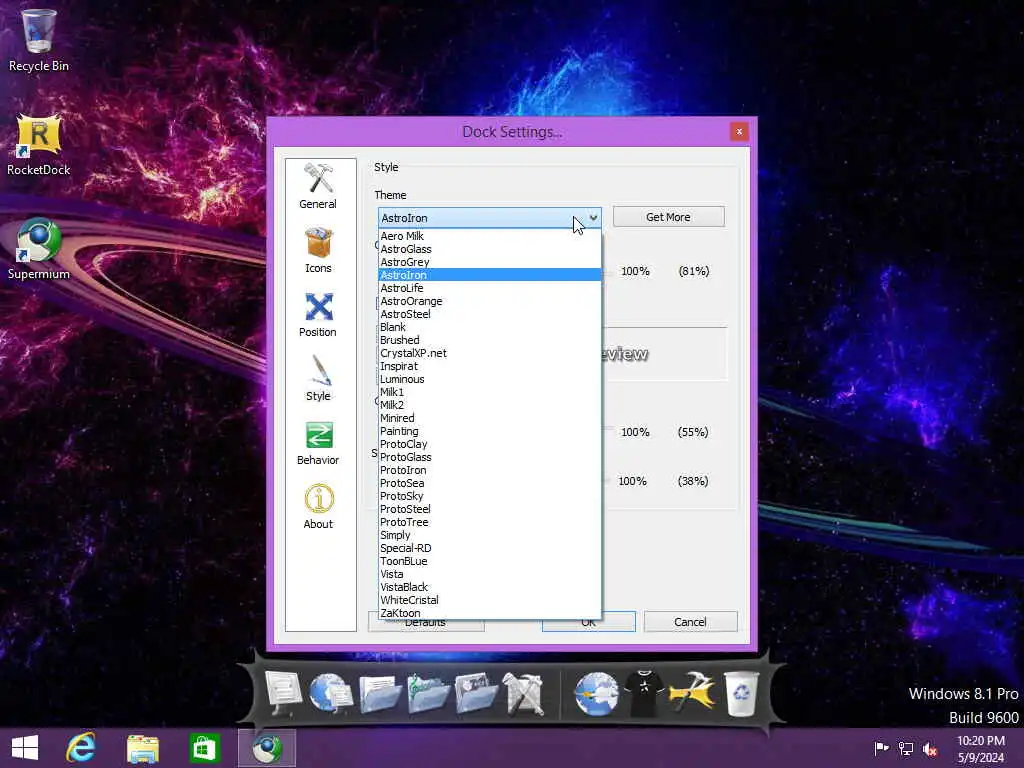Choose the Painting theme
The image size is (1024, 768).
pyautogui.click(x=490, y=431)
